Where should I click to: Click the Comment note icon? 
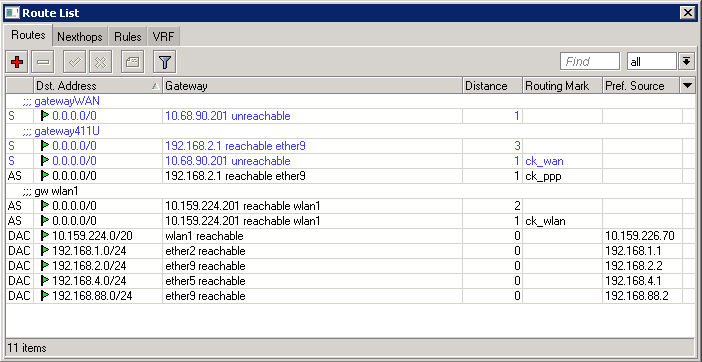(133, 62)
